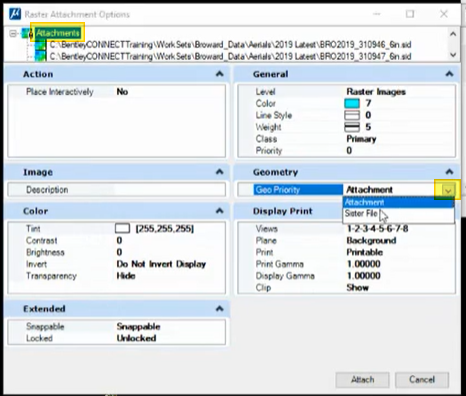Click the Brightness value 0

point(119,252)
